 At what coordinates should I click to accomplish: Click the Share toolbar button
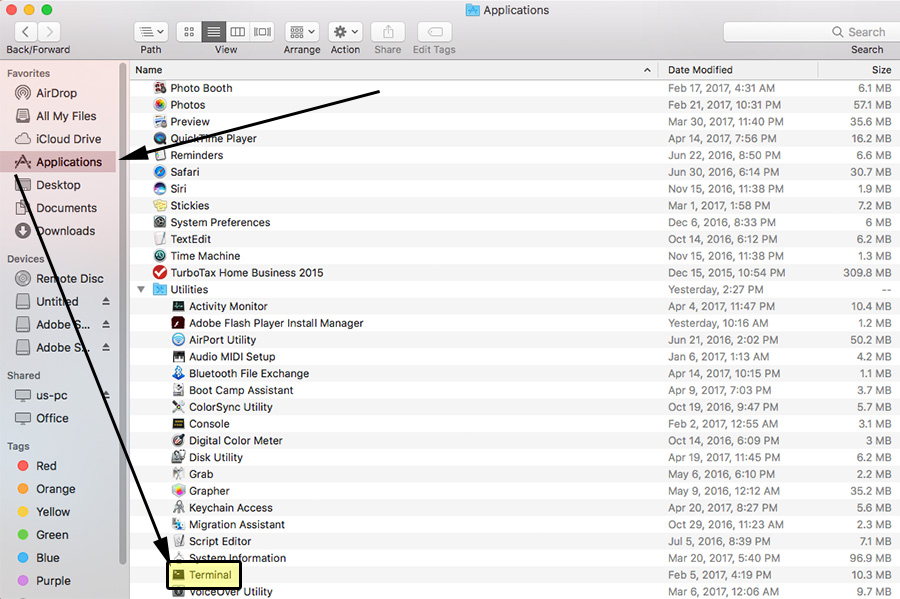388,32
